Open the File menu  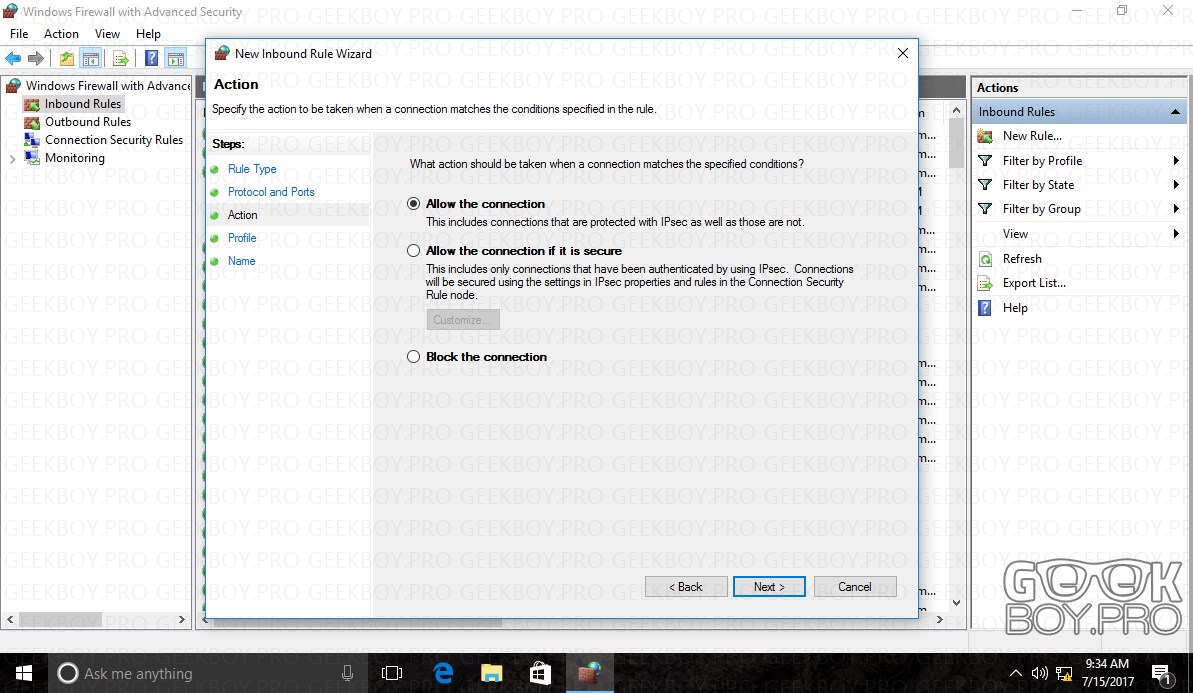(19, 33)
